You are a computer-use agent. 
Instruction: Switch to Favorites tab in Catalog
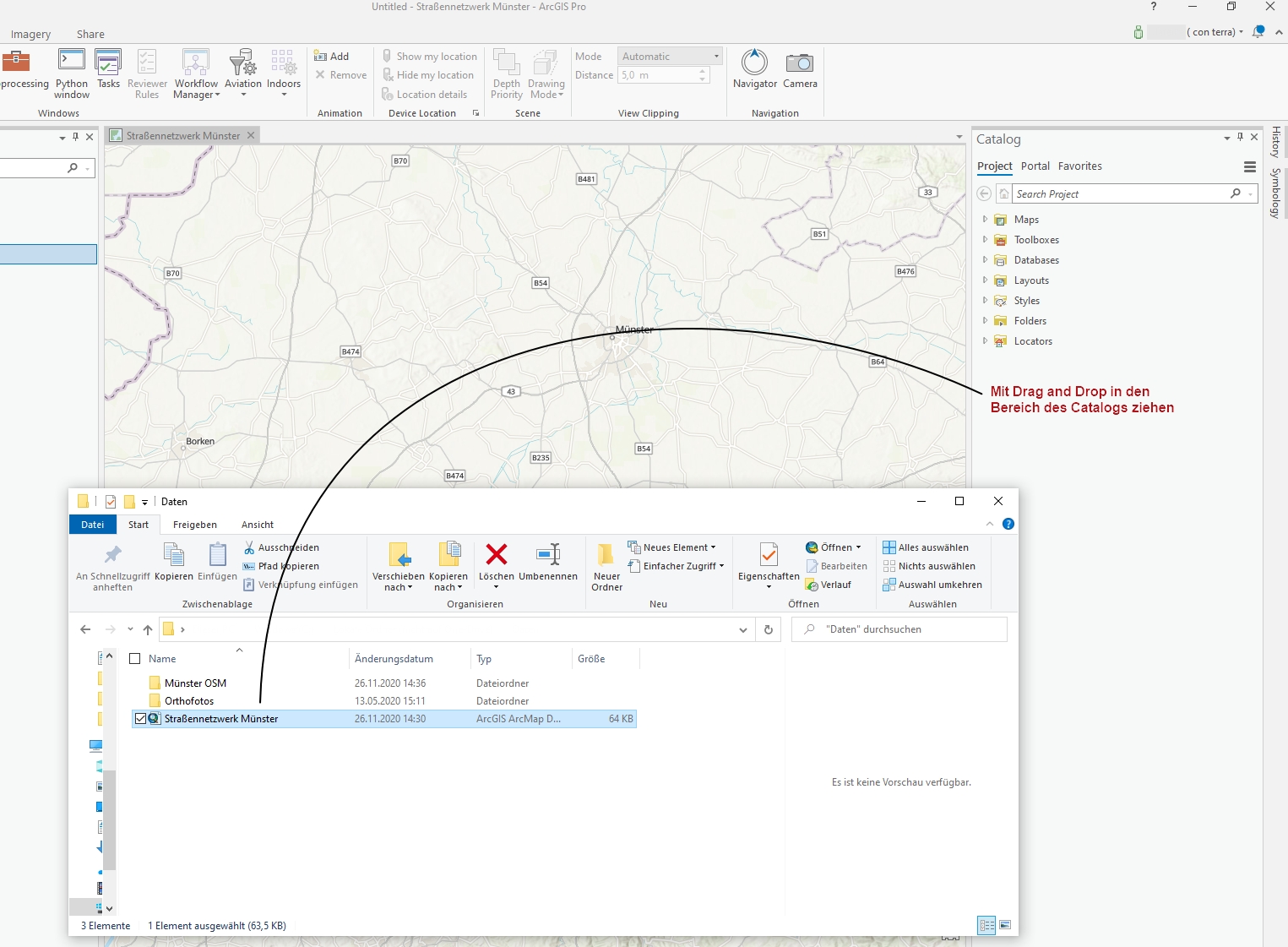pyautogui.click(x=1079, y=166)
